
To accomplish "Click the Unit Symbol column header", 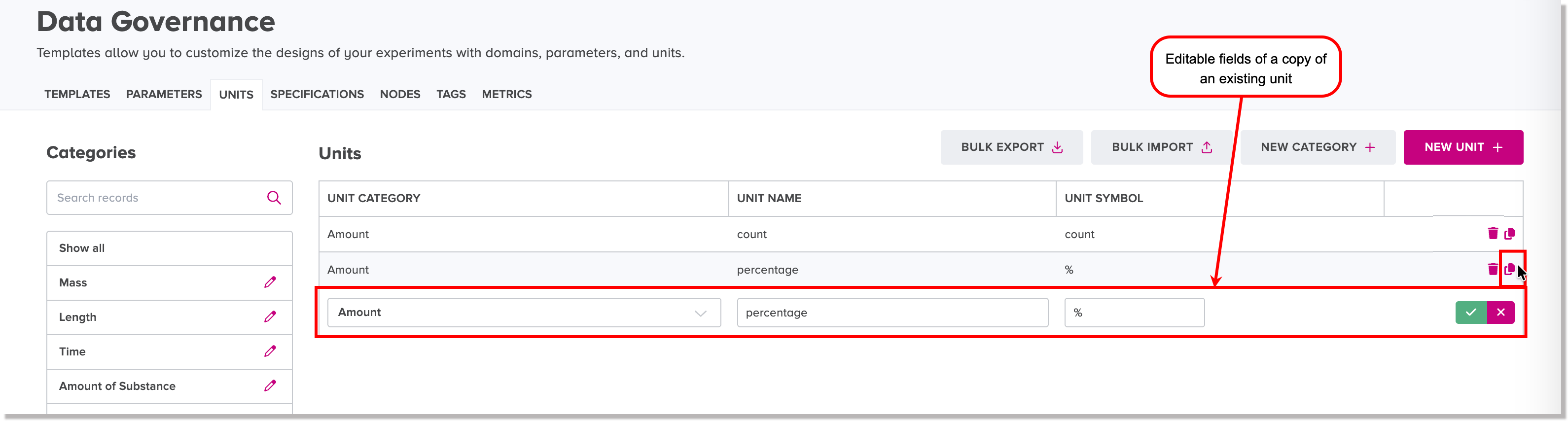I will (1220, 198).
